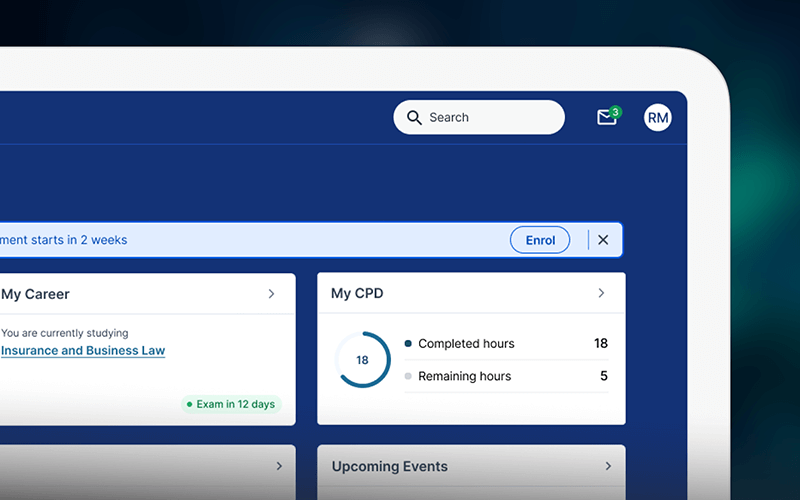800x500 pixels.
Task: Click the green dot in exam badge
Action: 189,404
